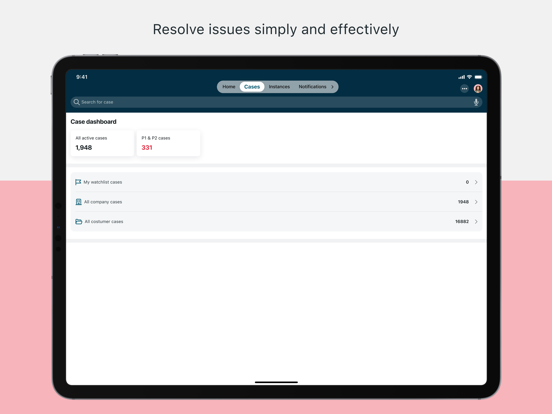The height and width of the screenshot is (414, 552).
Task: Tap the home indicator bar
Action: click(x=276, y=382)
